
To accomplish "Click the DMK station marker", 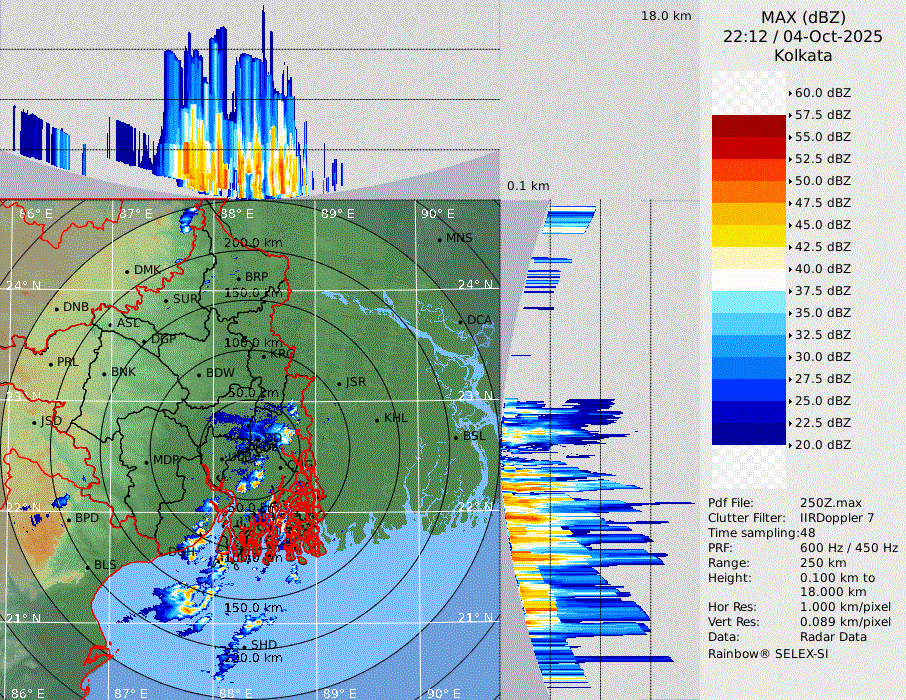I will point(128,271).
